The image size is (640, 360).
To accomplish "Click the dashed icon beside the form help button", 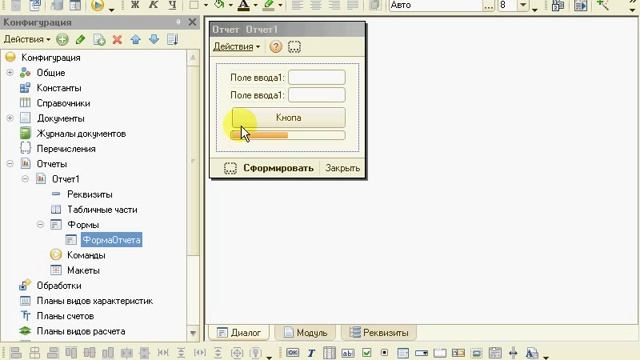I will point(294,47).
